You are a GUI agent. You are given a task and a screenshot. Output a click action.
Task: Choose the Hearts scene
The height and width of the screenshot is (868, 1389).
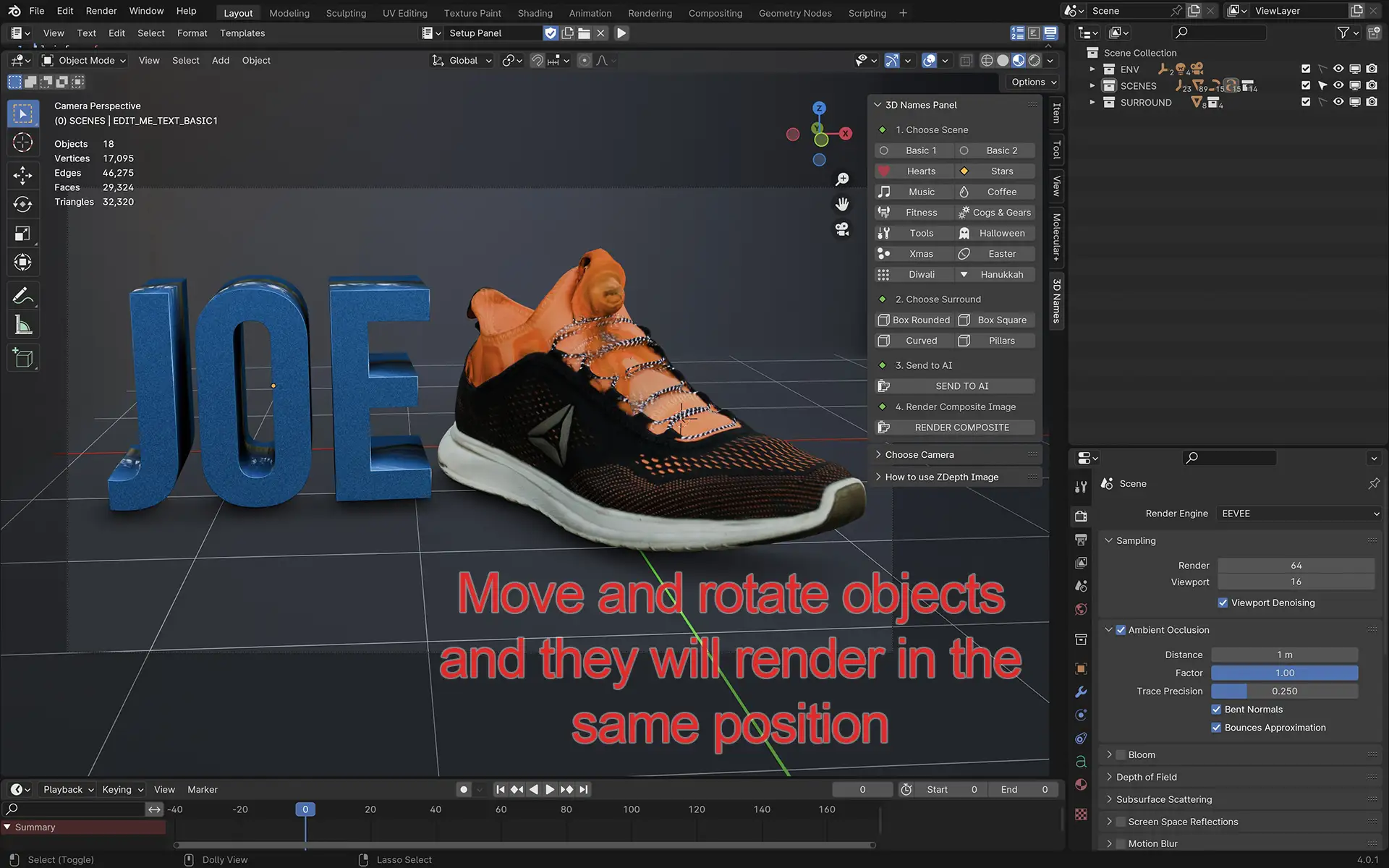914,171
